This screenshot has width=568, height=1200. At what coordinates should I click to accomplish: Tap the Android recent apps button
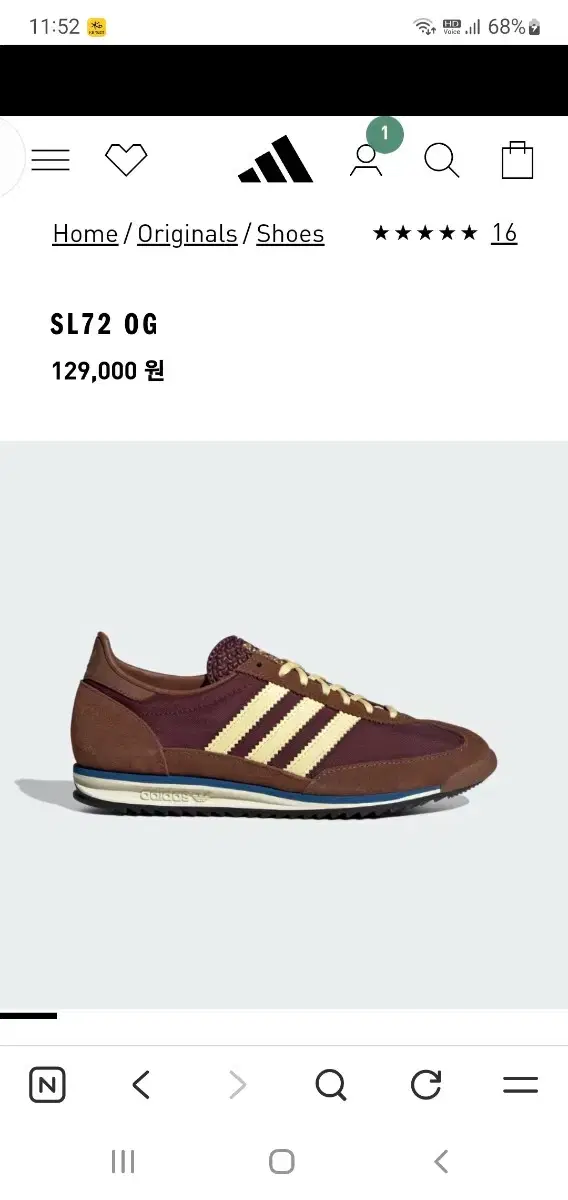123,1161
